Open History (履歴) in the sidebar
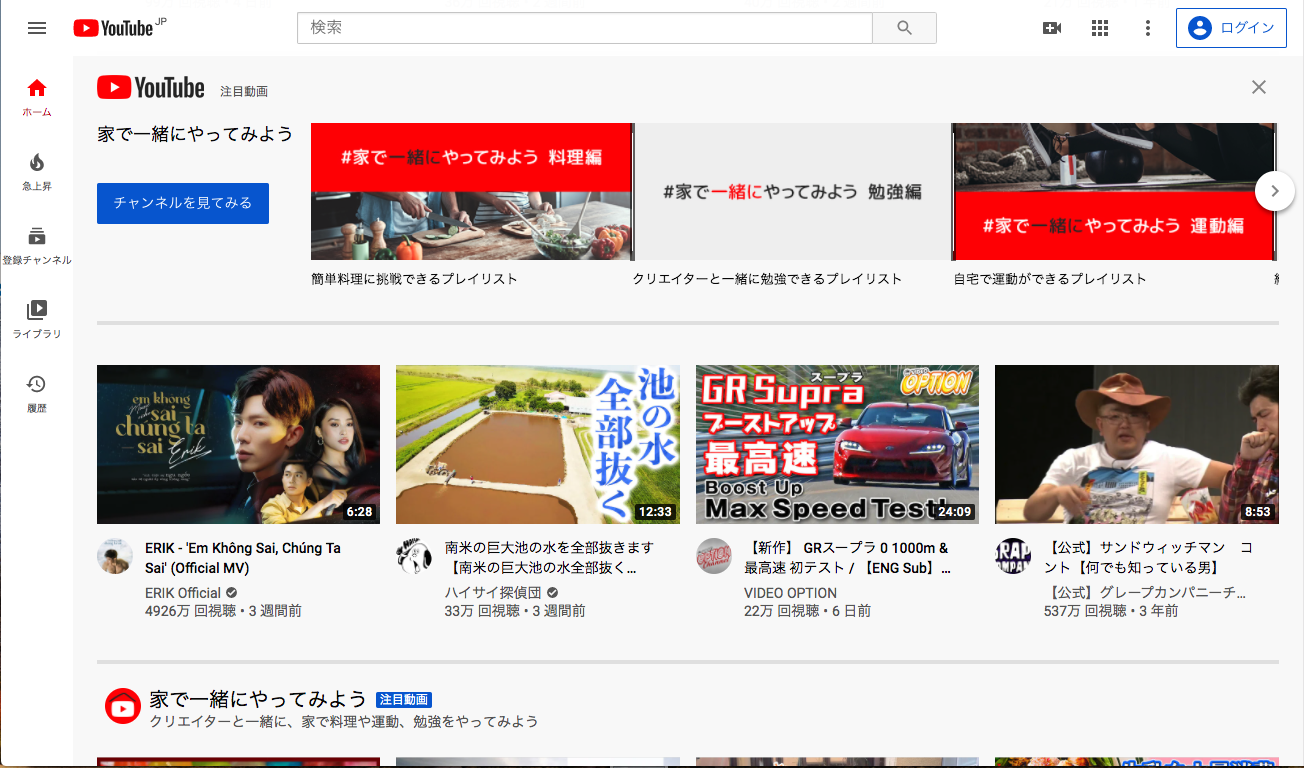1304x768 pixels. point(37,393)
